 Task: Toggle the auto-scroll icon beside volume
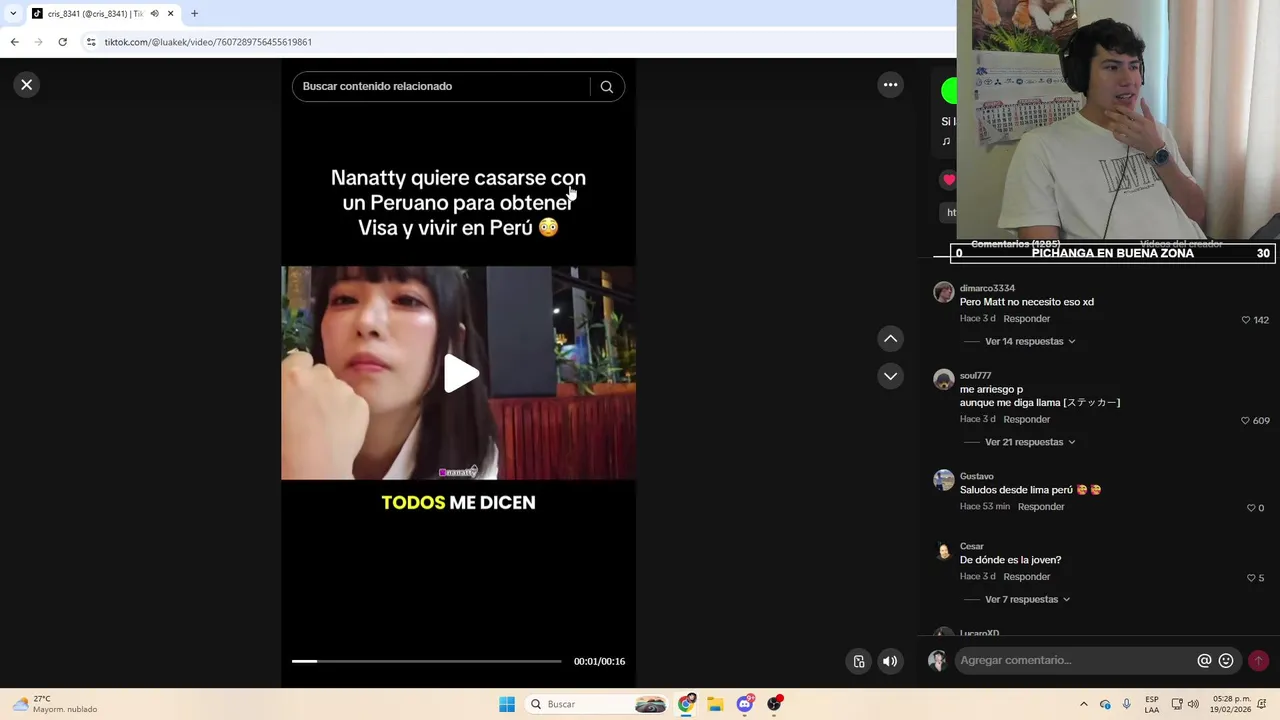[x=859, y=661]
